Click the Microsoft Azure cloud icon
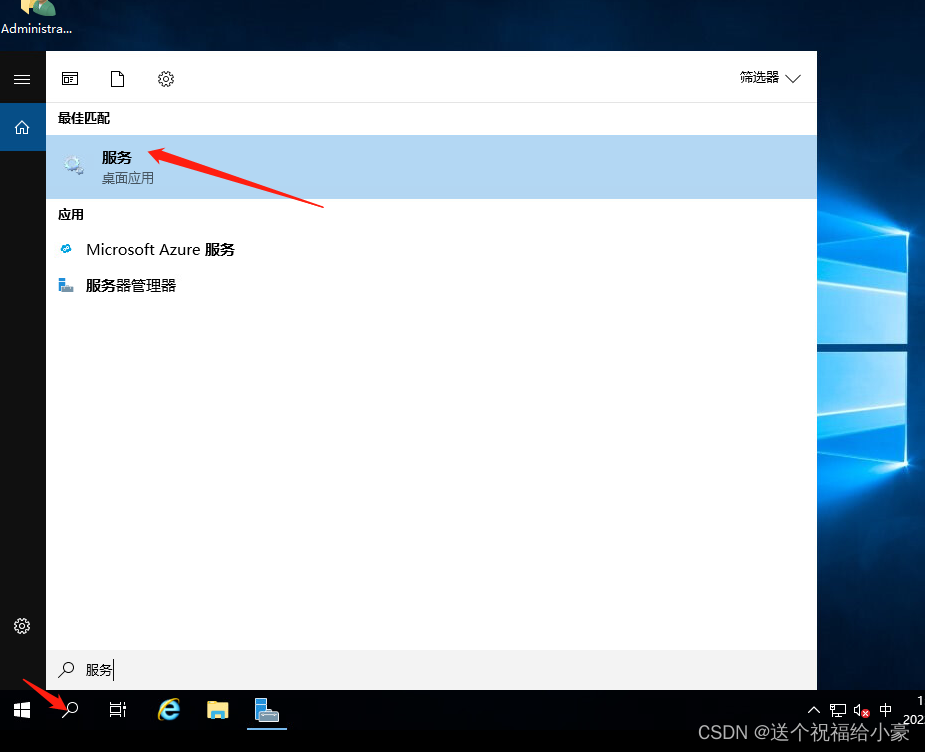This screenshot has width=925, height=752. coord(66,249)
